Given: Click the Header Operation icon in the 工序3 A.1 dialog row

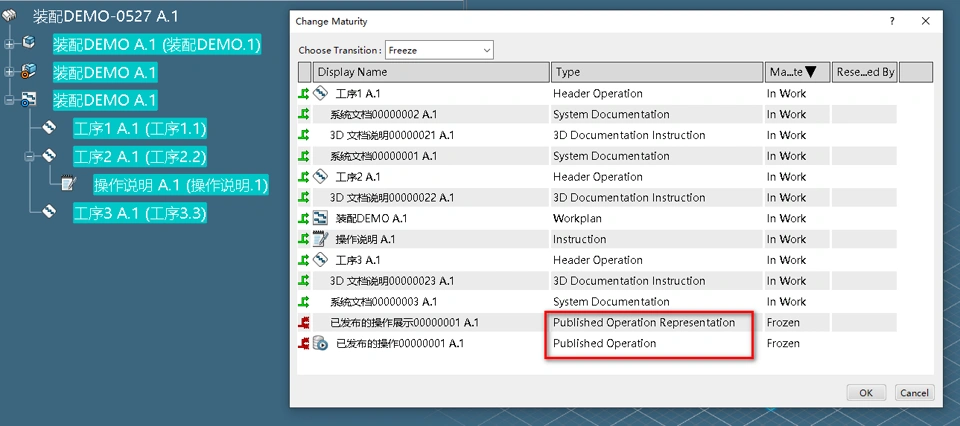Looking at the screenshot, I should click(321, 260).
